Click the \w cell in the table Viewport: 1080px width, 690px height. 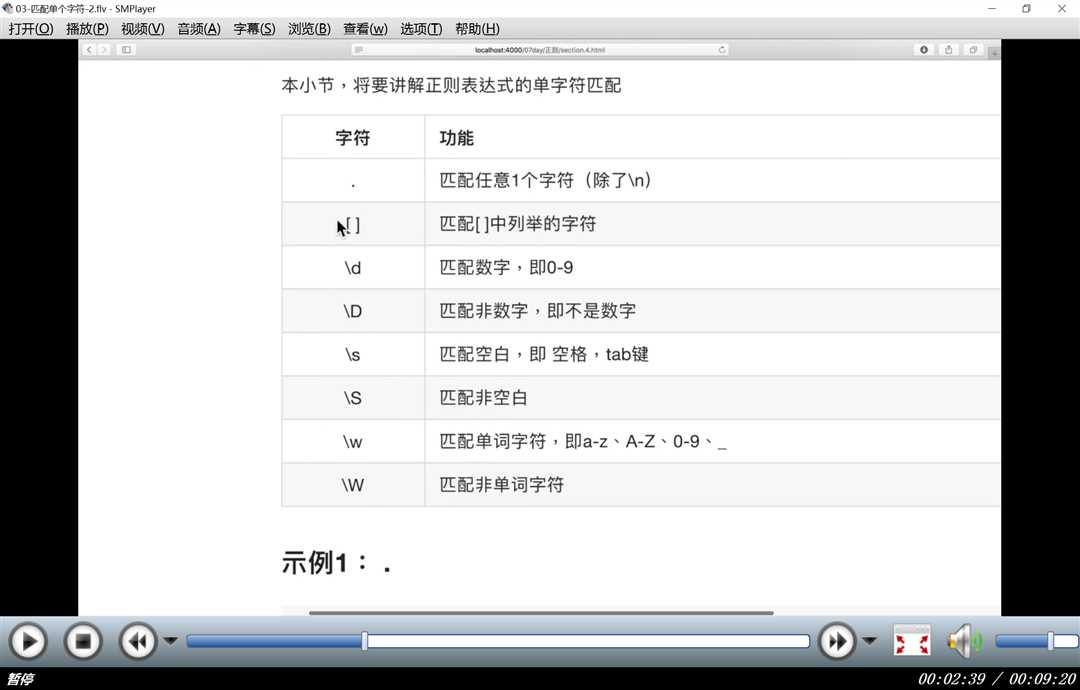[x=353, y=441]
